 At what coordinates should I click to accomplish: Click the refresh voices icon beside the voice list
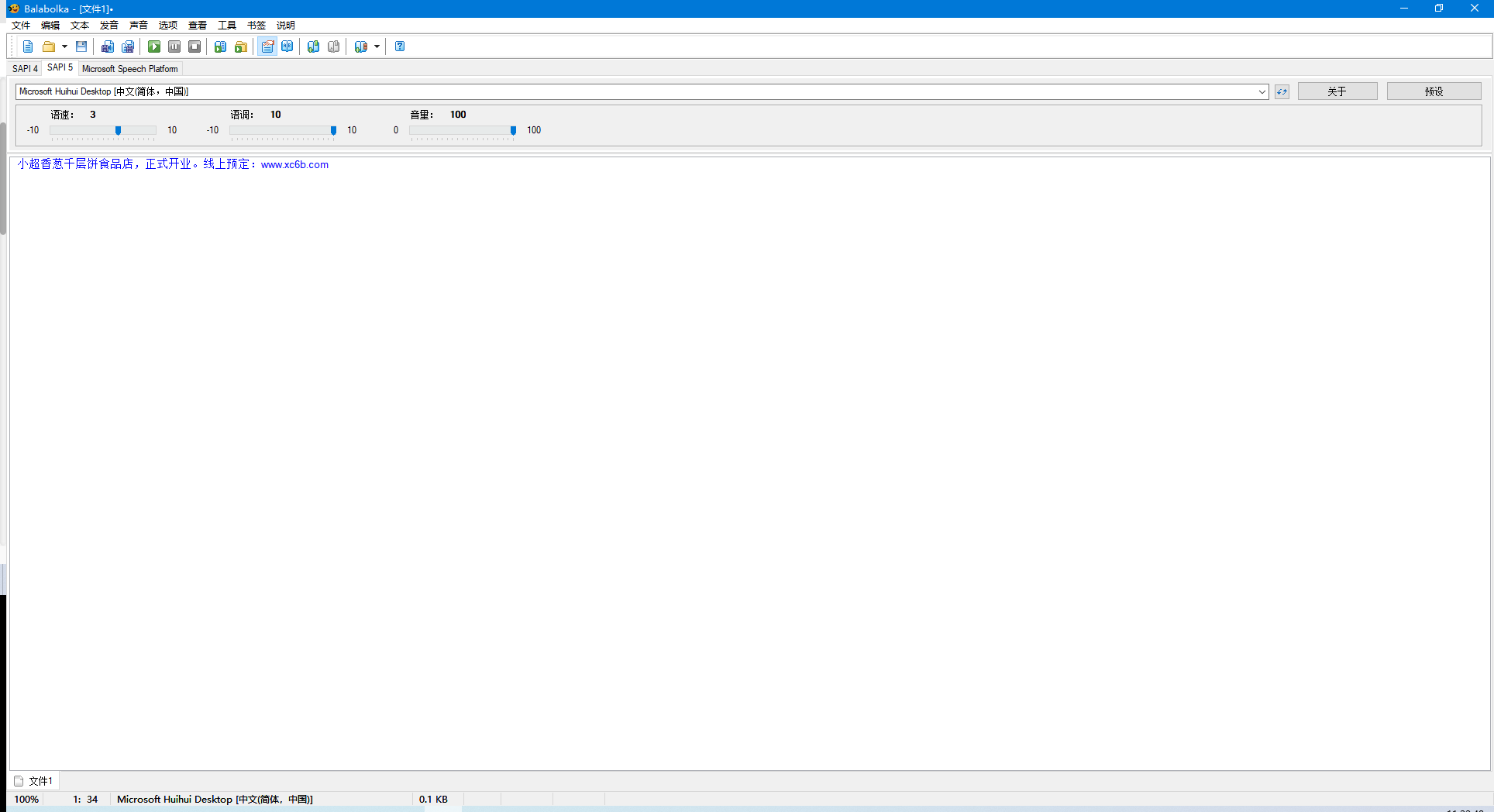[x=1281, y=91]
